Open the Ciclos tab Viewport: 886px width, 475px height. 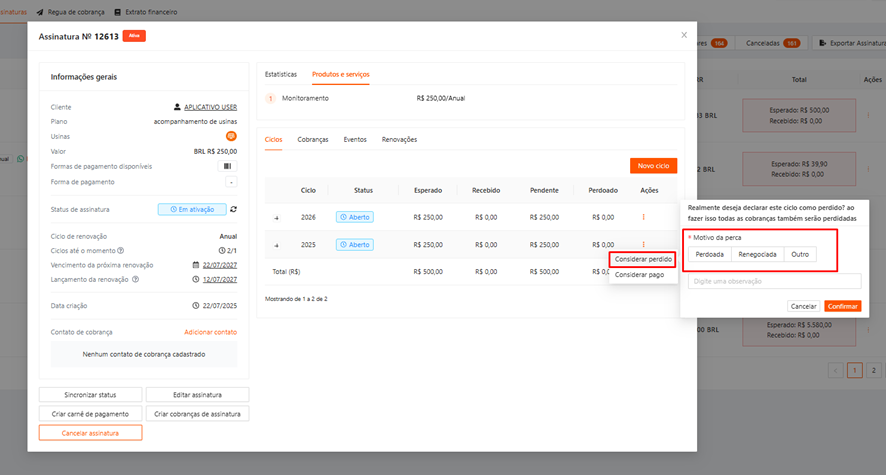[x=273, y=140]
